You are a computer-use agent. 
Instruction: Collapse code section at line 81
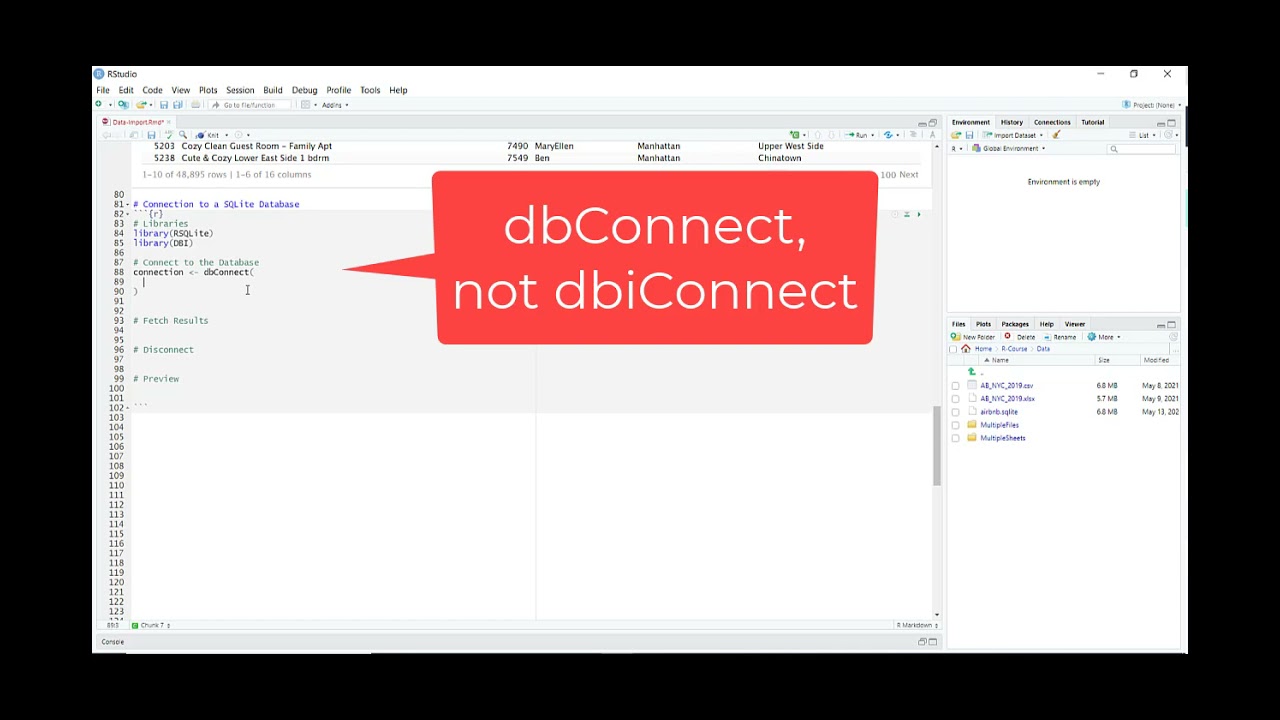click(x=128, y=204)
